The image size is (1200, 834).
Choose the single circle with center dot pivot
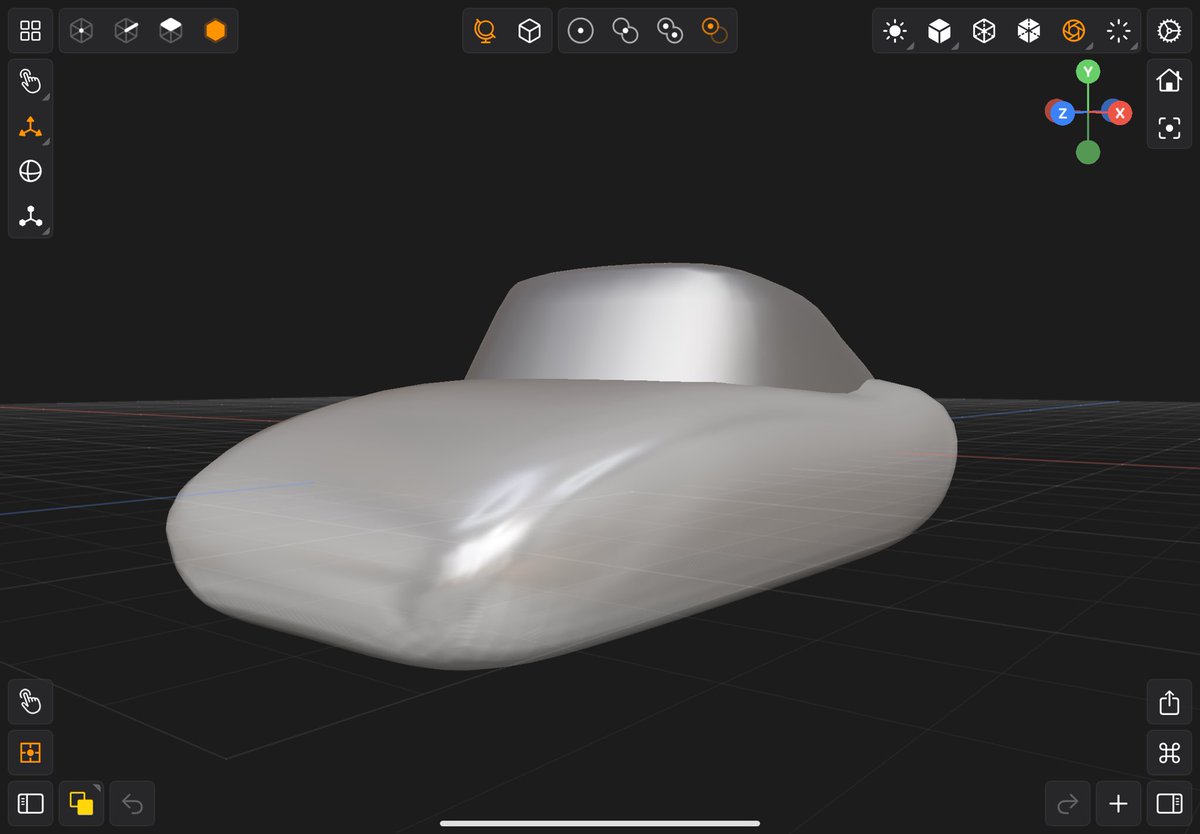point(581,31)
